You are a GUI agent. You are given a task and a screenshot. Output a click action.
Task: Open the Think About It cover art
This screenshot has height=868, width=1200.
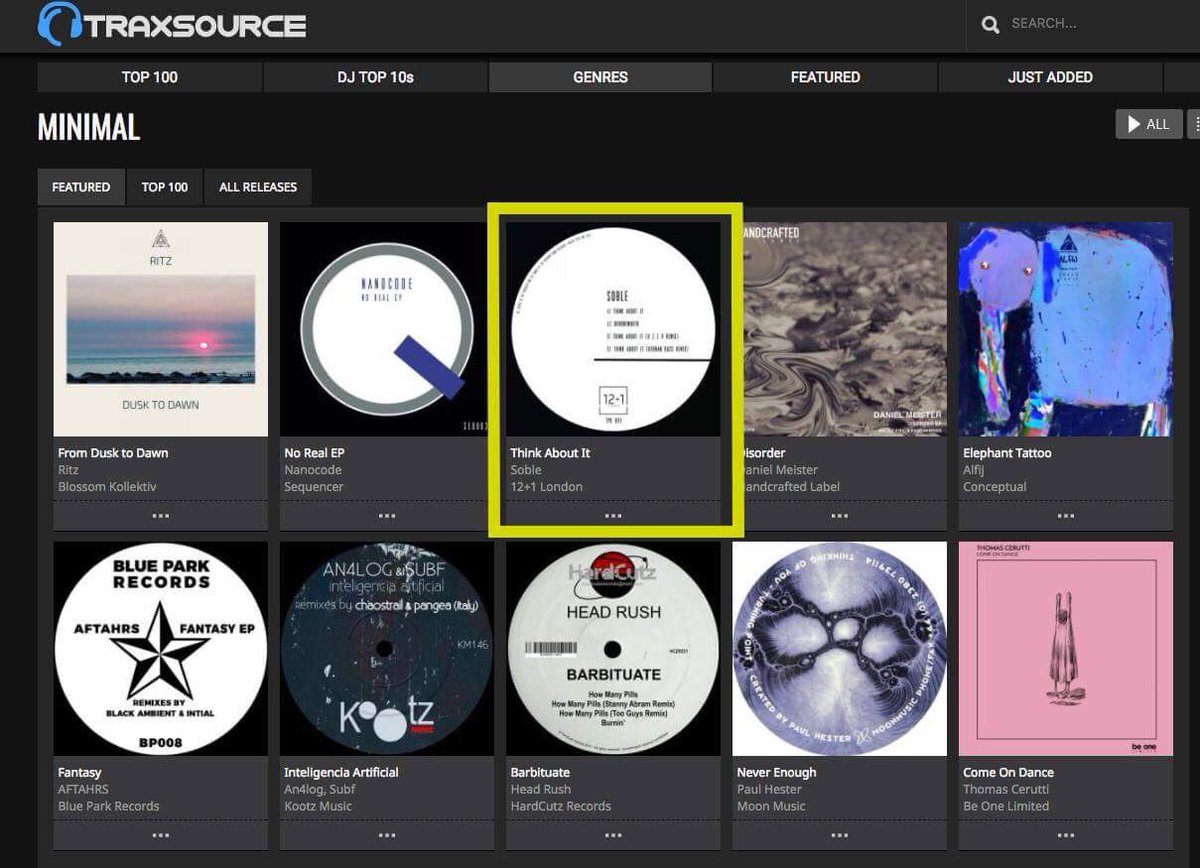613,329
